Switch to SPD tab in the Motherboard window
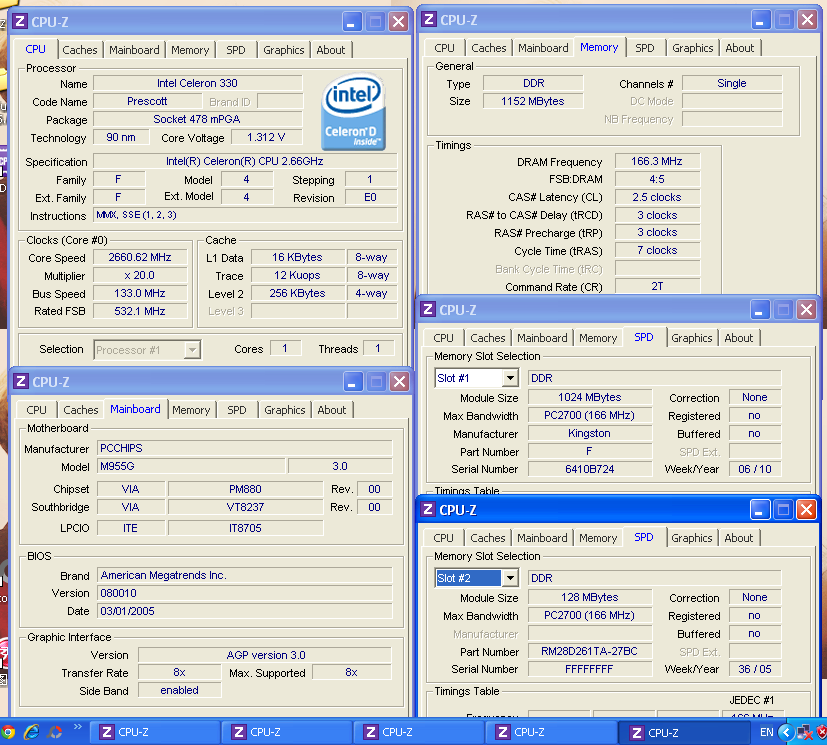The image size is (827, 745). pyautogui.click(x=236, y=410)
